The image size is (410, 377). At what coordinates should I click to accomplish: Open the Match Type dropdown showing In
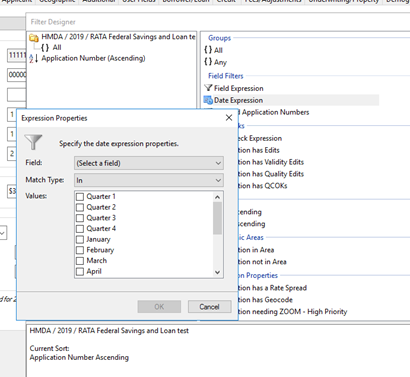tap(149, 180)
